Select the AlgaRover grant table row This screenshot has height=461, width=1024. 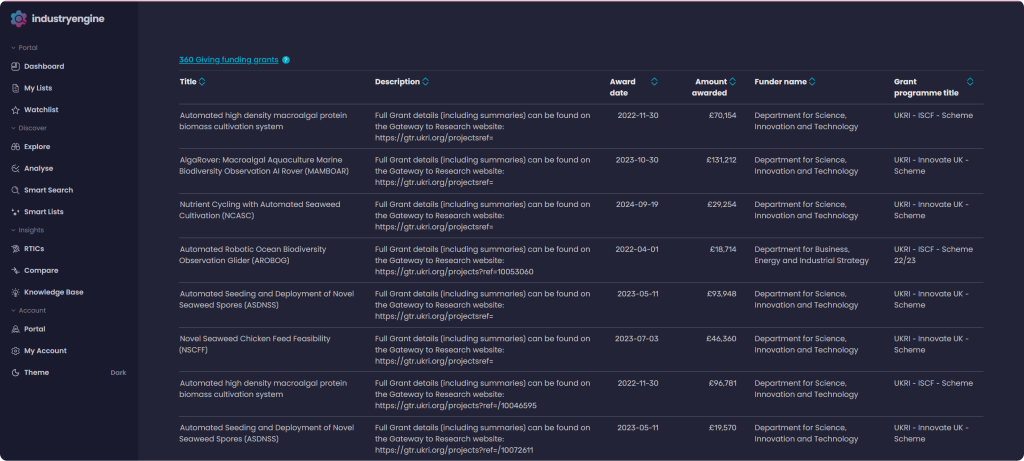[581, 171]
